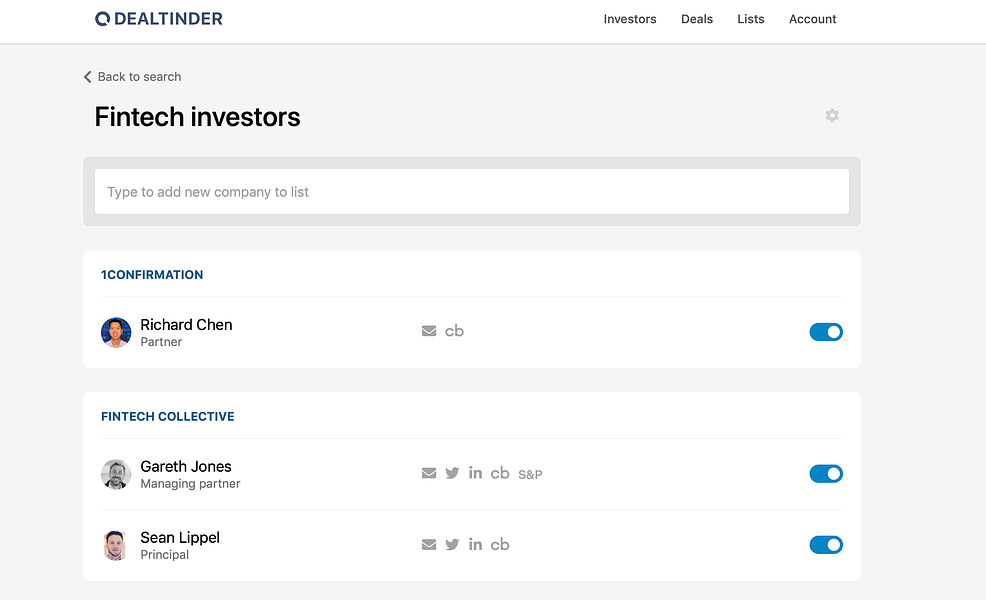This screenshot has height=600, width=986.
Task: Open the FINTECH COLLECTIVE company link
Action: pyautogui.click(x=168, y=416)
